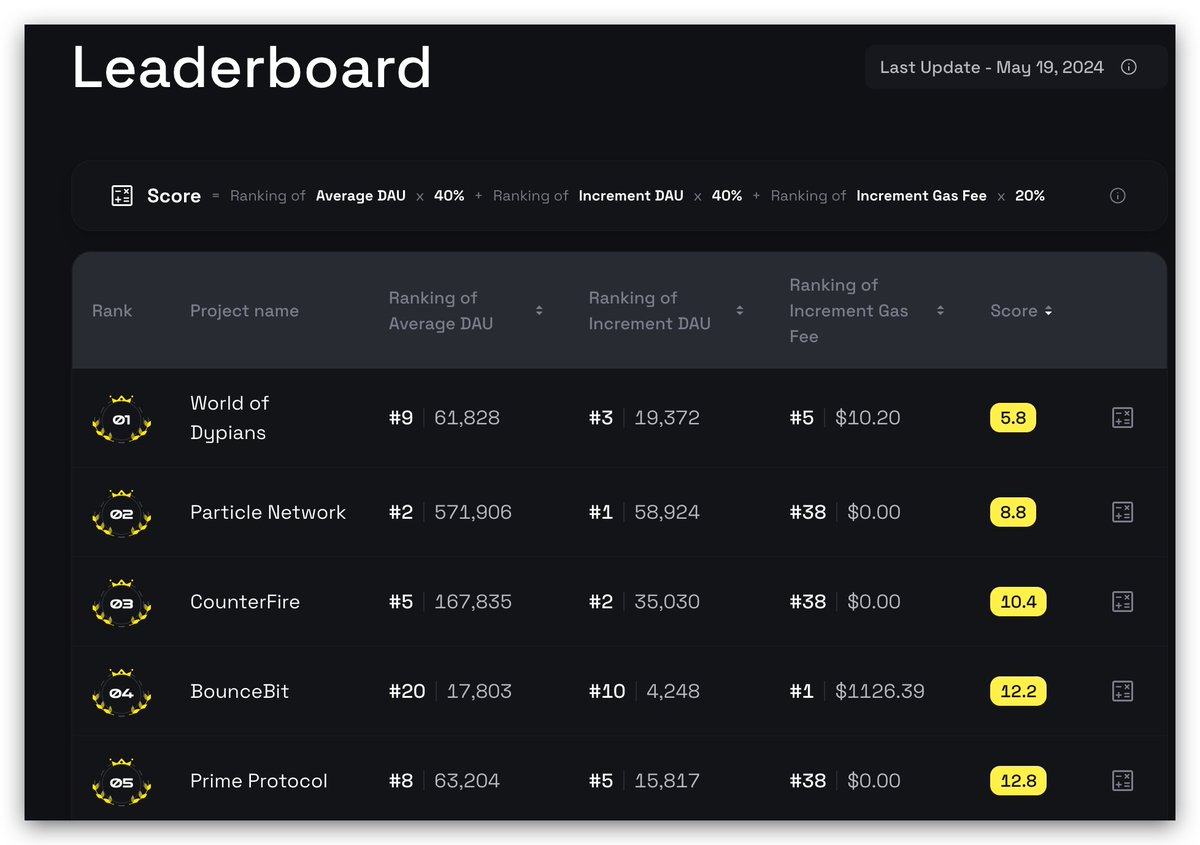The width and height of the screenshot is (1200, 845).
Task: Open the Prime Protocol project
Action: 259,781
